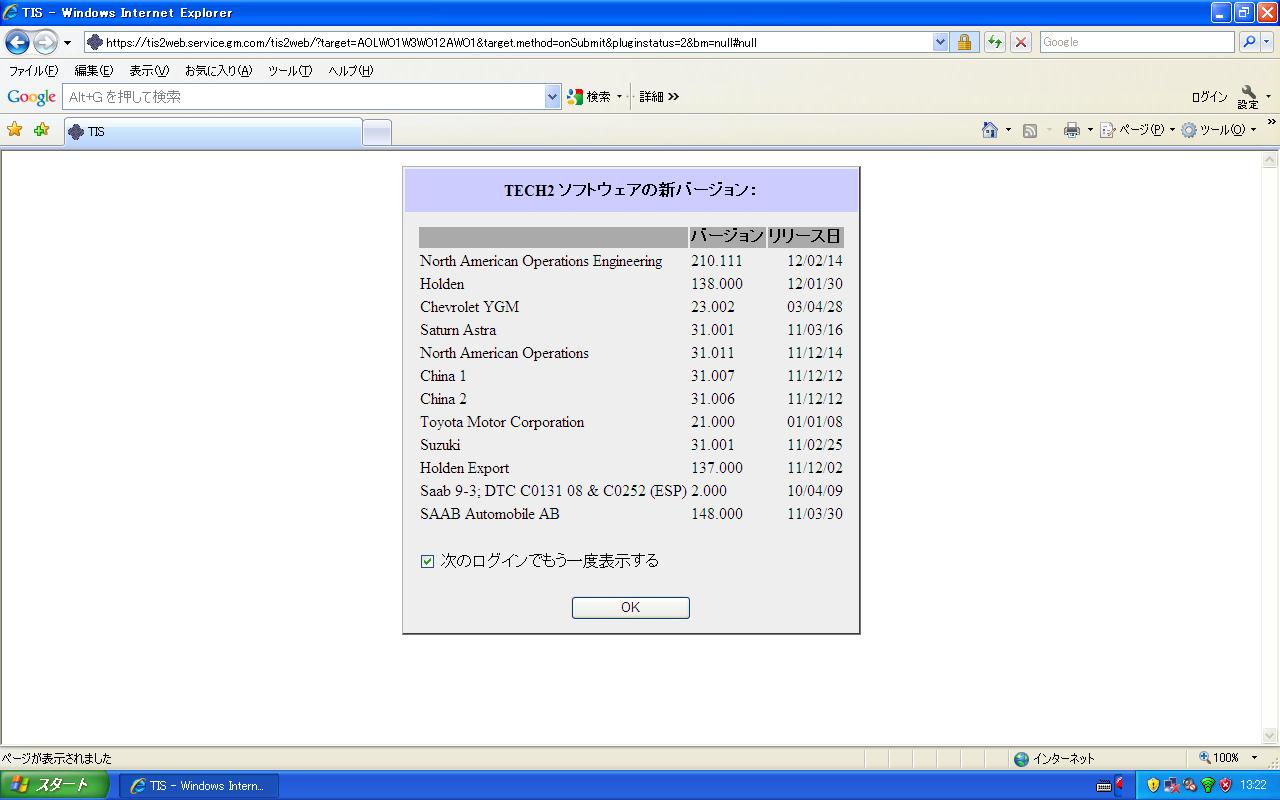Click the yellow security shield tray icon
1280x800 pixels.
[x=1153, y=786]
